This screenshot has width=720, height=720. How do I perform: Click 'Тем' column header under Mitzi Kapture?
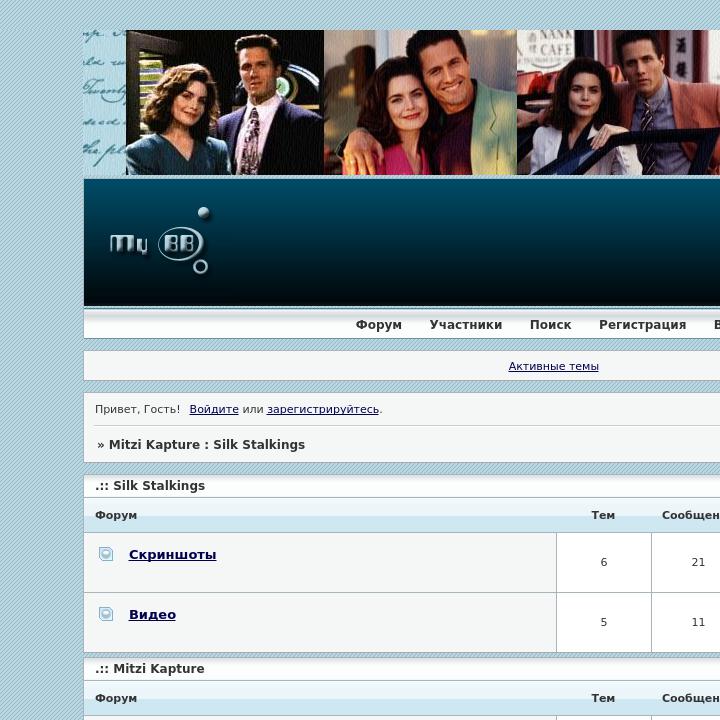[603, 698]
